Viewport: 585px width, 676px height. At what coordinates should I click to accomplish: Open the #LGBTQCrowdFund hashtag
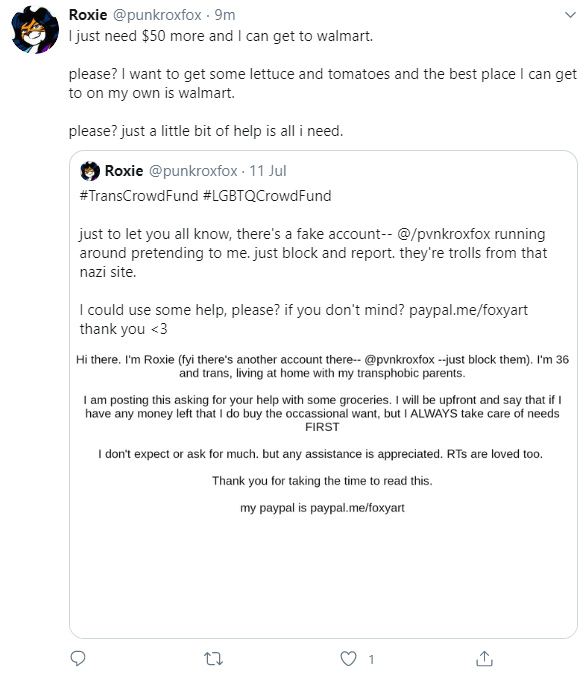click(x=267, y=196)
